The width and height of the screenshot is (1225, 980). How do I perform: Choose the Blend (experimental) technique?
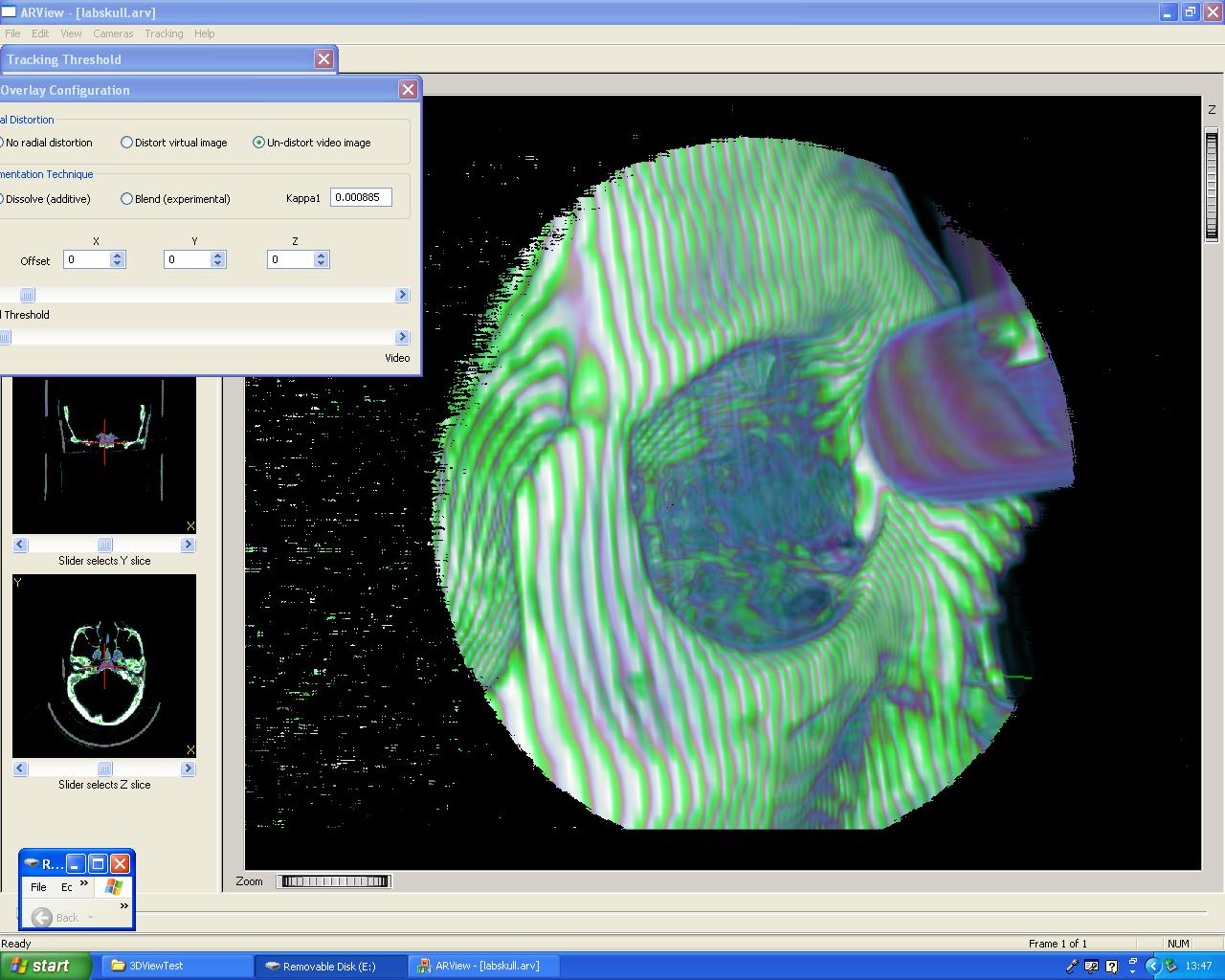tap(126, 199)
